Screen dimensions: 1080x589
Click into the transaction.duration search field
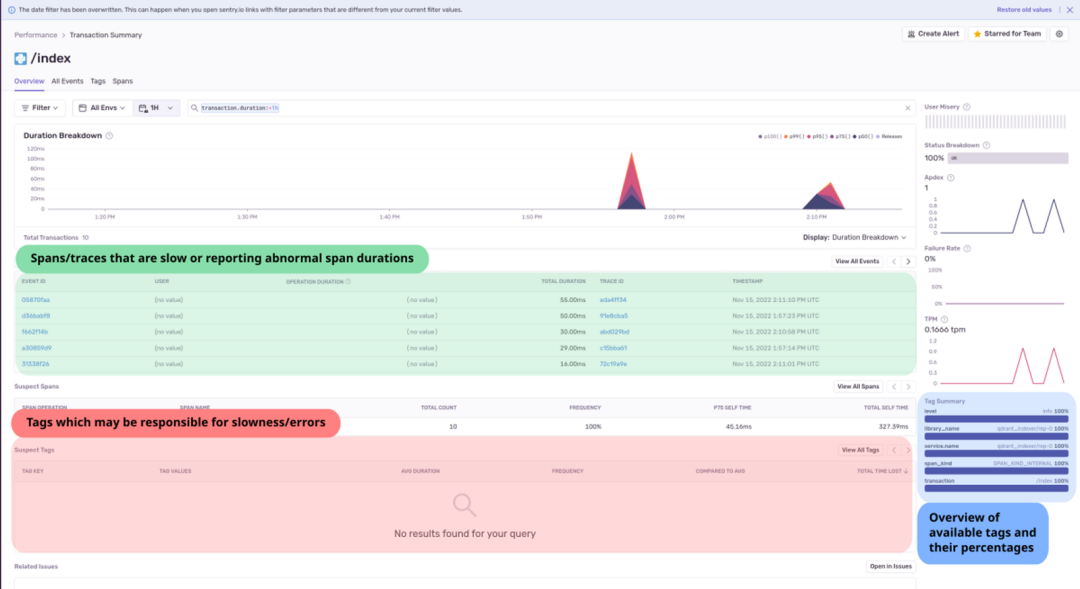click(551, 108)
